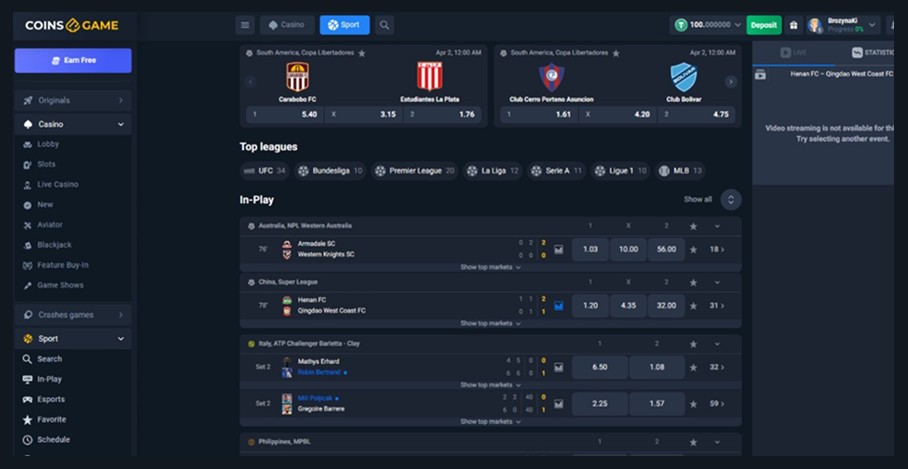This screenshot has width=908, height=469.
Task: Open stats icon for Armadale SC match
Action: coord(558,250)
